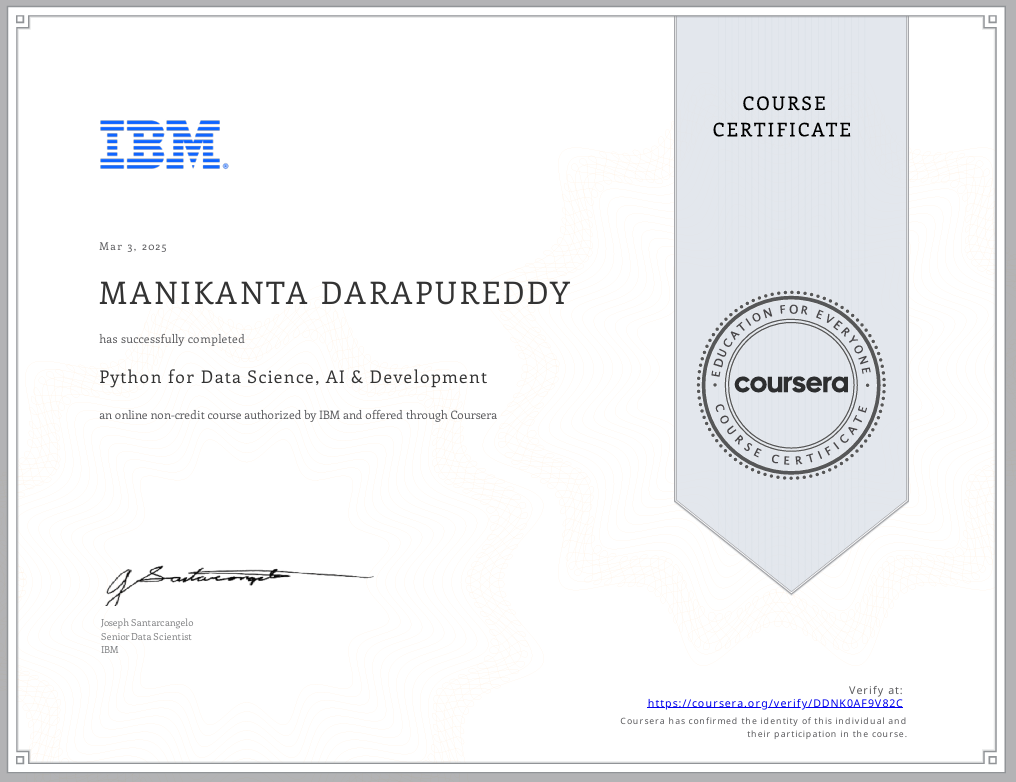Click the "Verify at:" label
The width and height of the screenshot is (1016, 782).
[875, 690]
